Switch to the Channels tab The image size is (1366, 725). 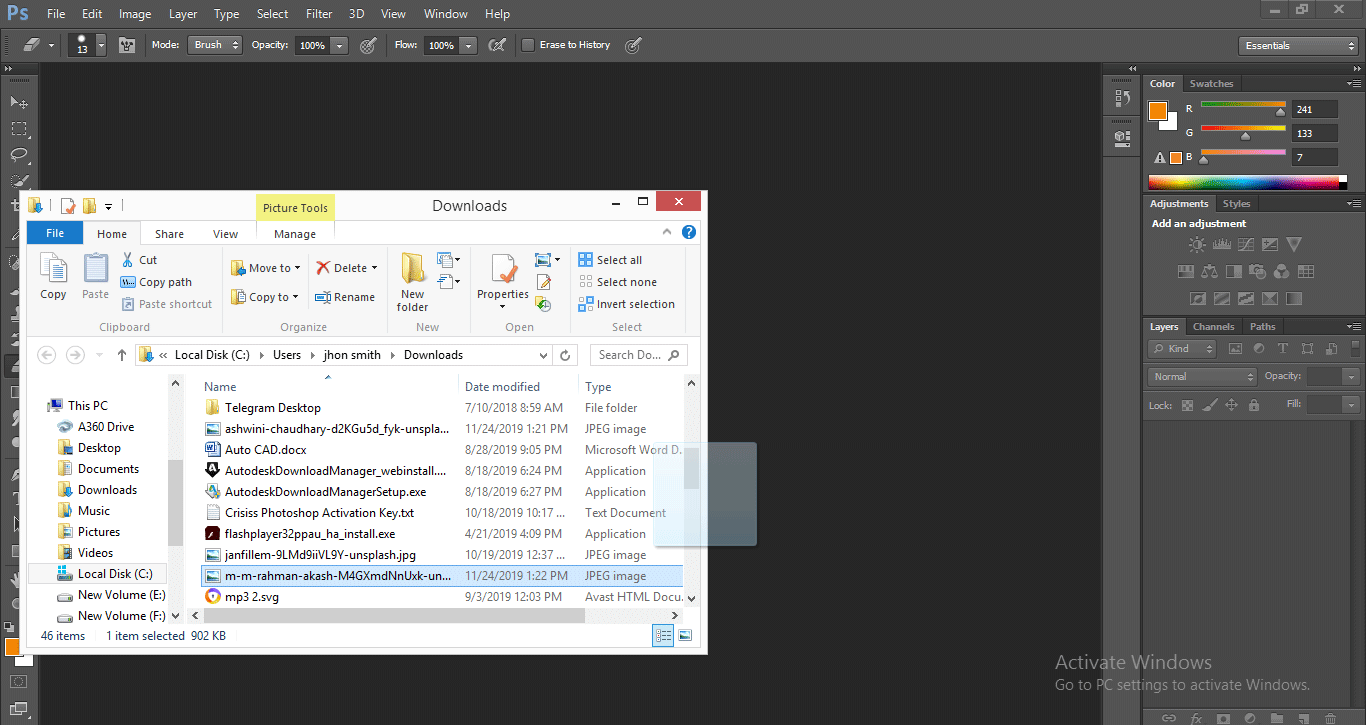tap(1213, 326)
